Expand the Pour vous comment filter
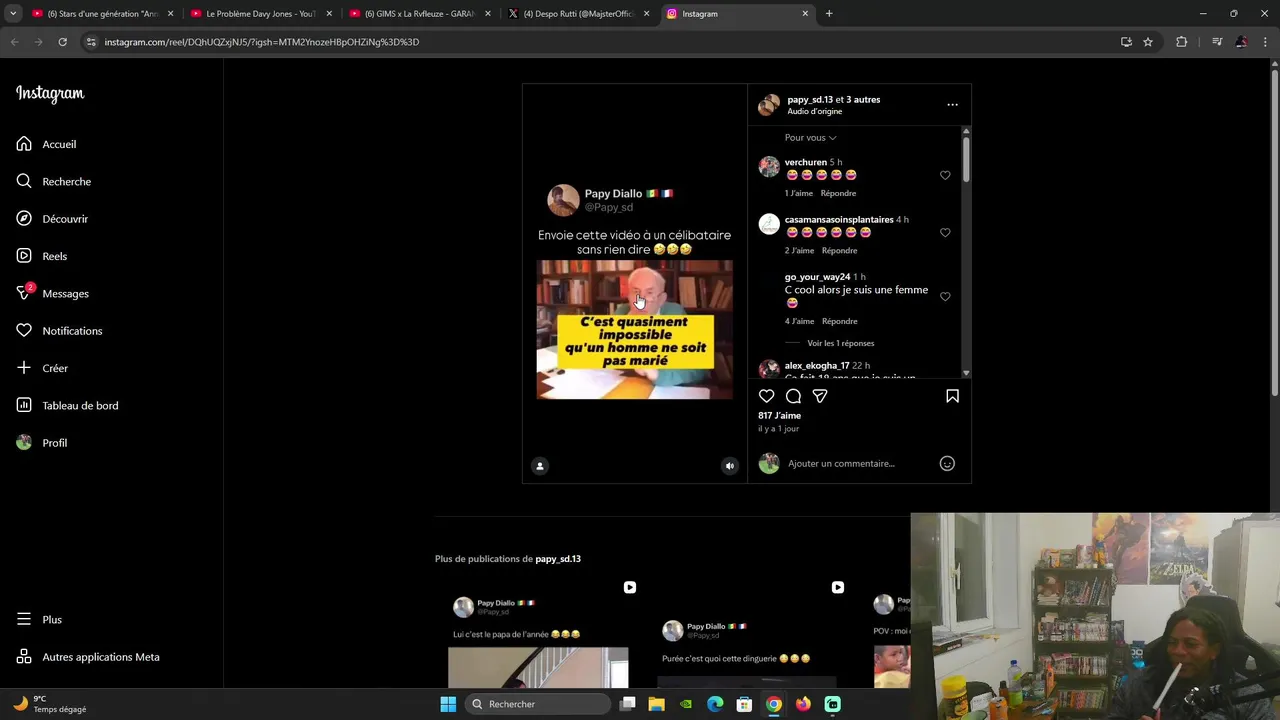 tap(810, 138)
